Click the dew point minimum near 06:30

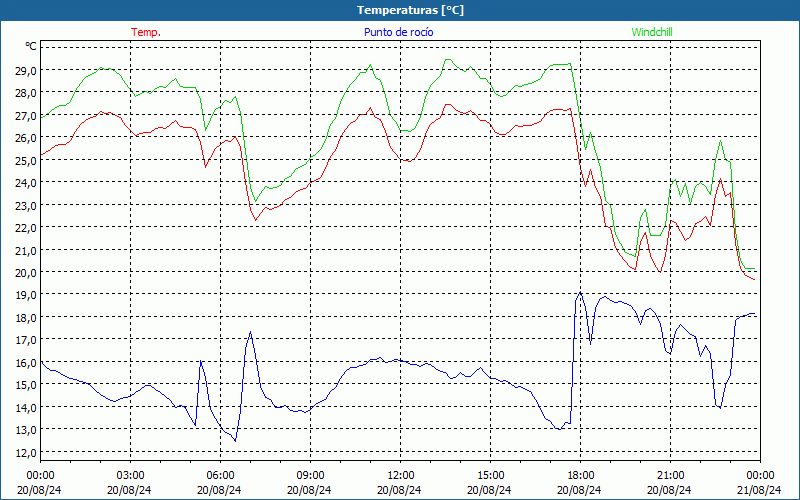coord(235,441)
